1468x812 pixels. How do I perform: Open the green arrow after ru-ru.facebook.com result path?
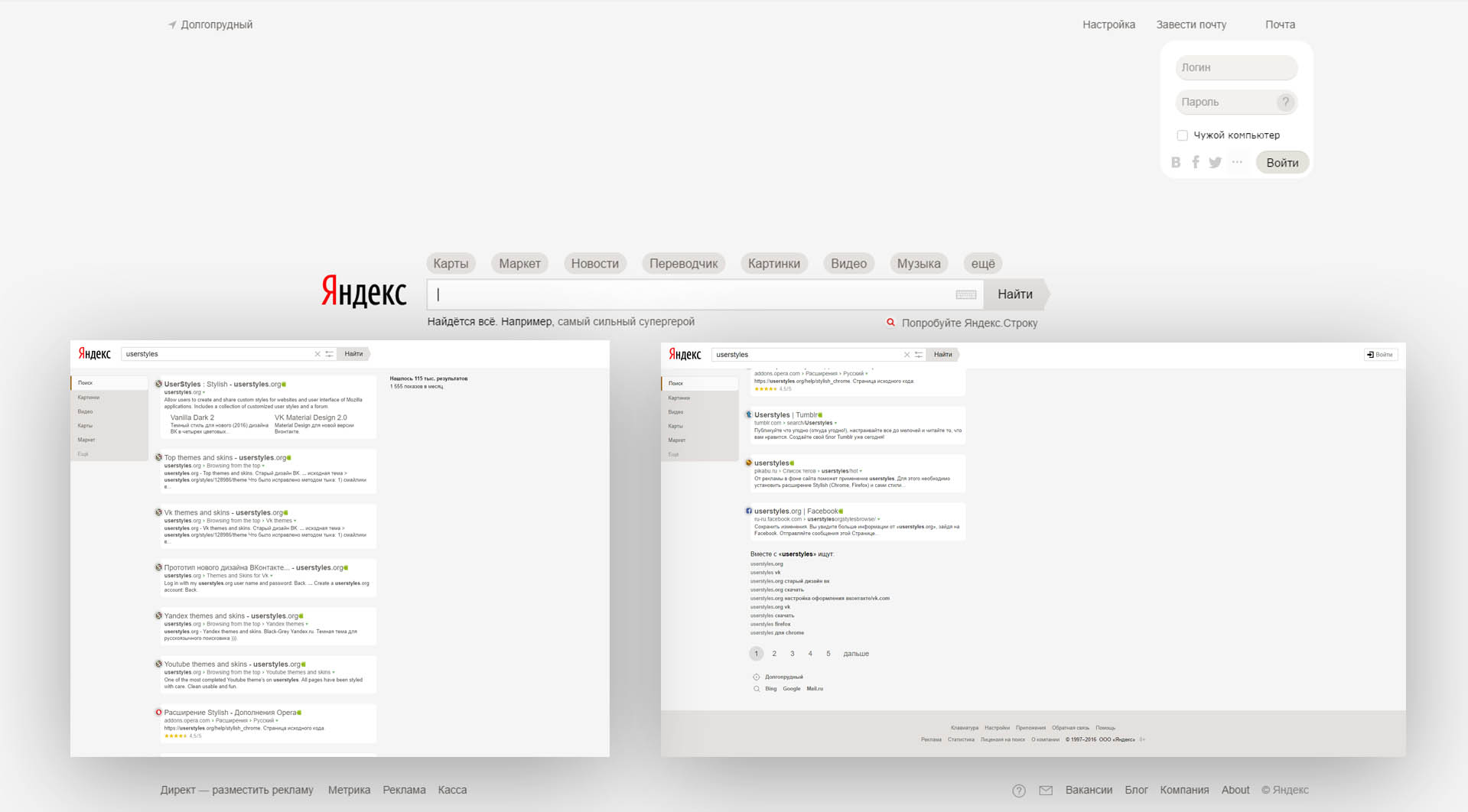coord(879,519)
